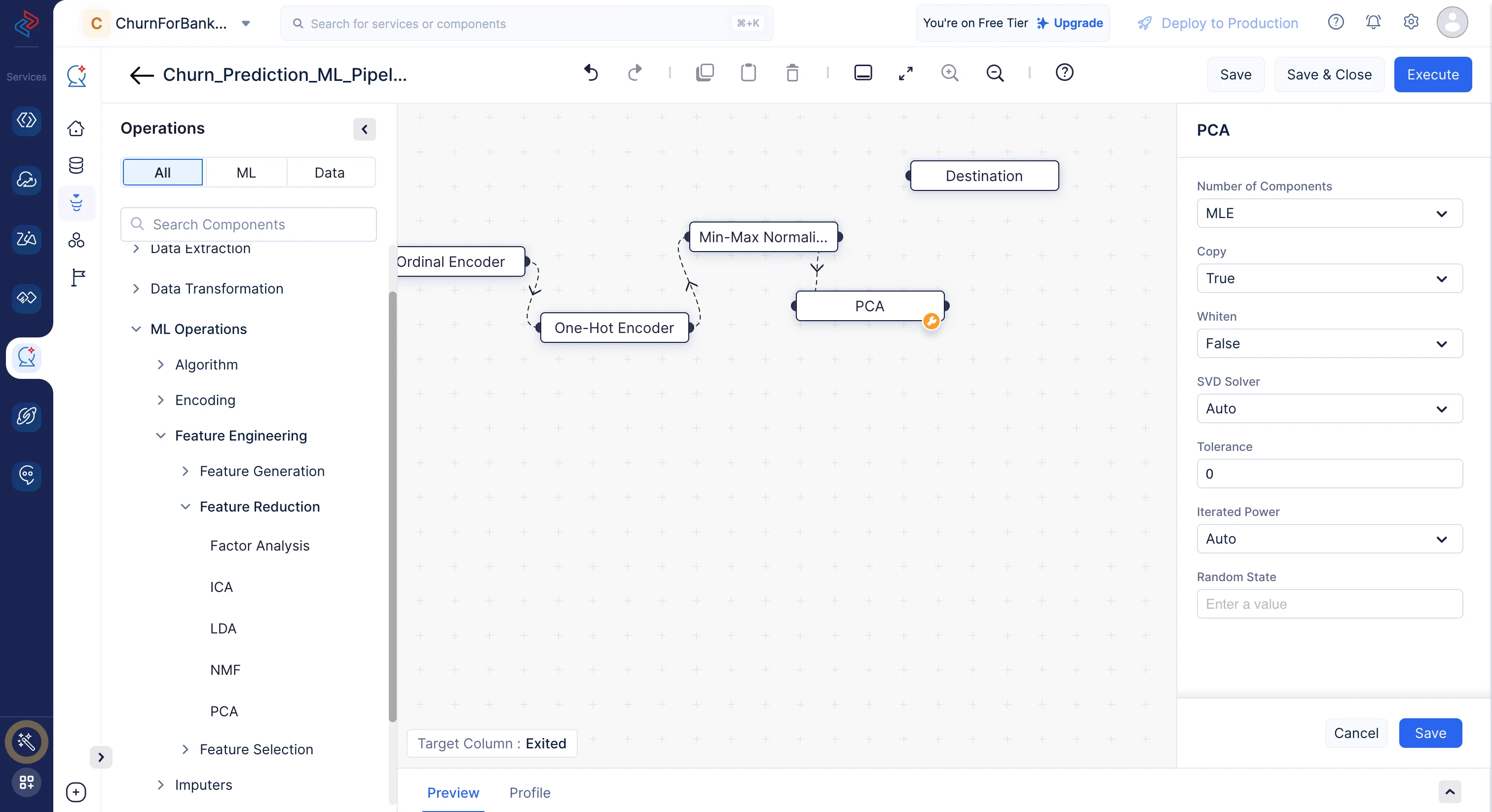Open the SVD Solver dropdown
Viewport: 1492px width, 812px height.
point(1329,408)
